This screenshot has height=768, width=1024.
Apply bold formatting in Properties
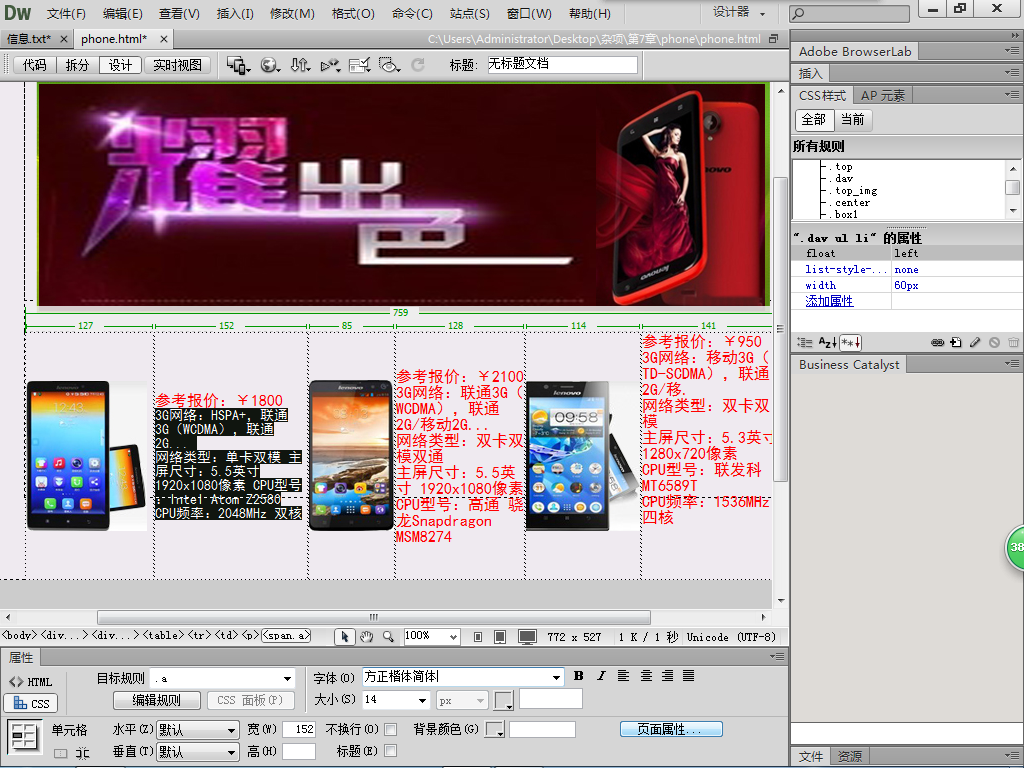579,676
